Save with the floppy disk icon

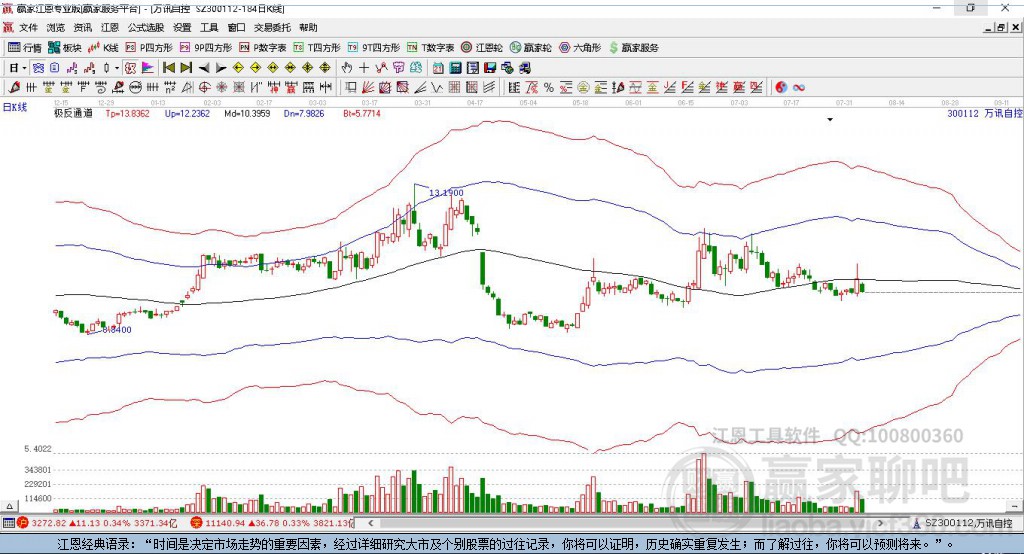[x=490, y=68]
